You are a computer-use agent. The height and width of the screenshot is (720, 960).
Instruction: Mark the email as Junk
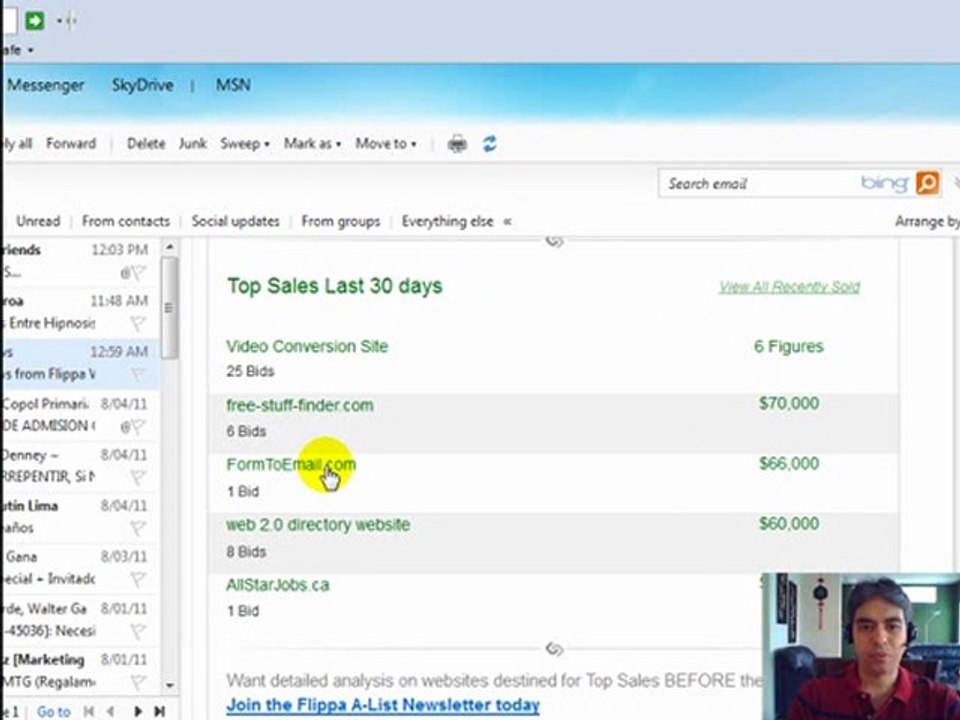[x=192, y=144]
